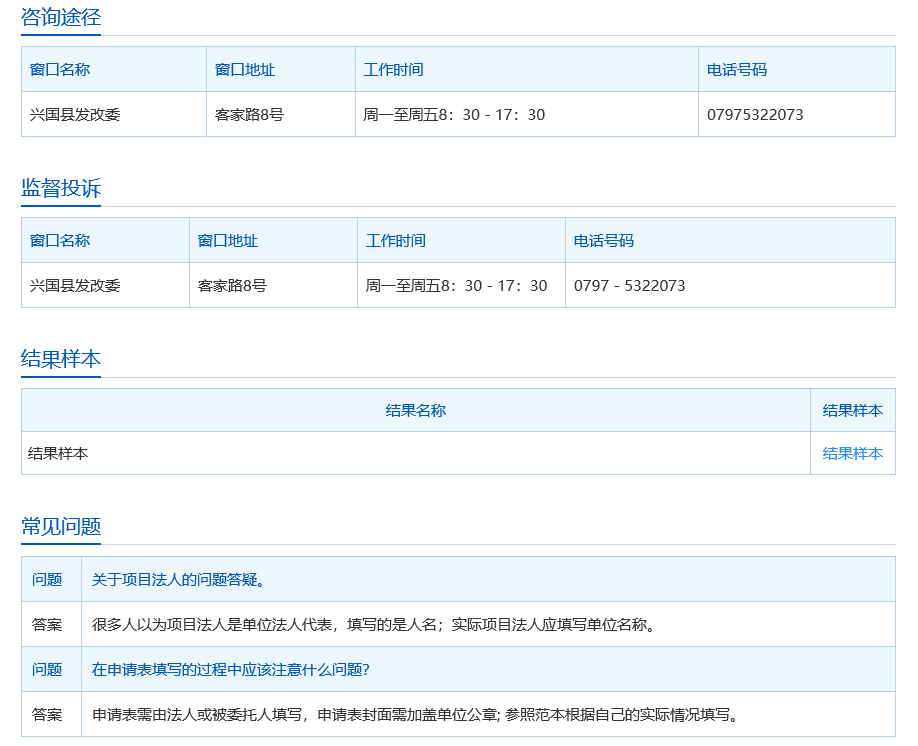This screenshot has width=918, height=746.
Task: Open the 咨询途径 section heading
Action: pyautogui.click(x=61, y=18)
